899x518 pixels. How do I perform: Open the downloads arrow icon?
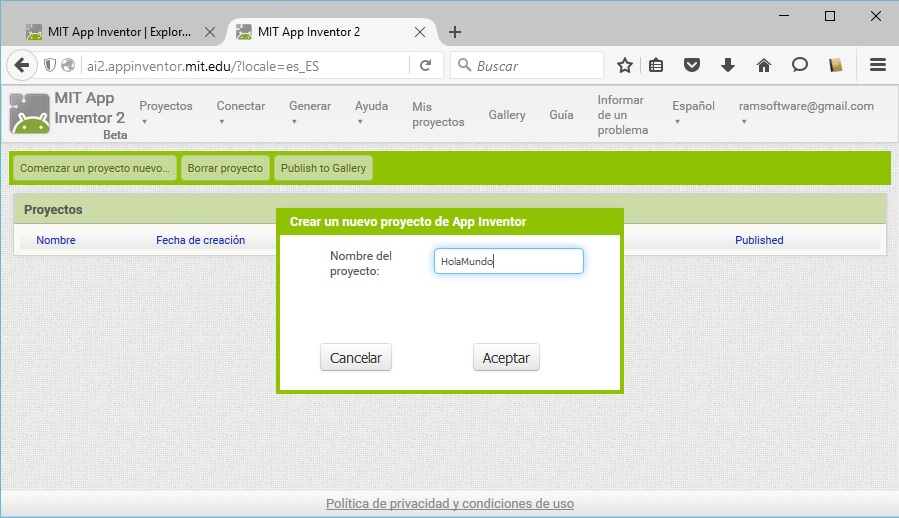727,66
